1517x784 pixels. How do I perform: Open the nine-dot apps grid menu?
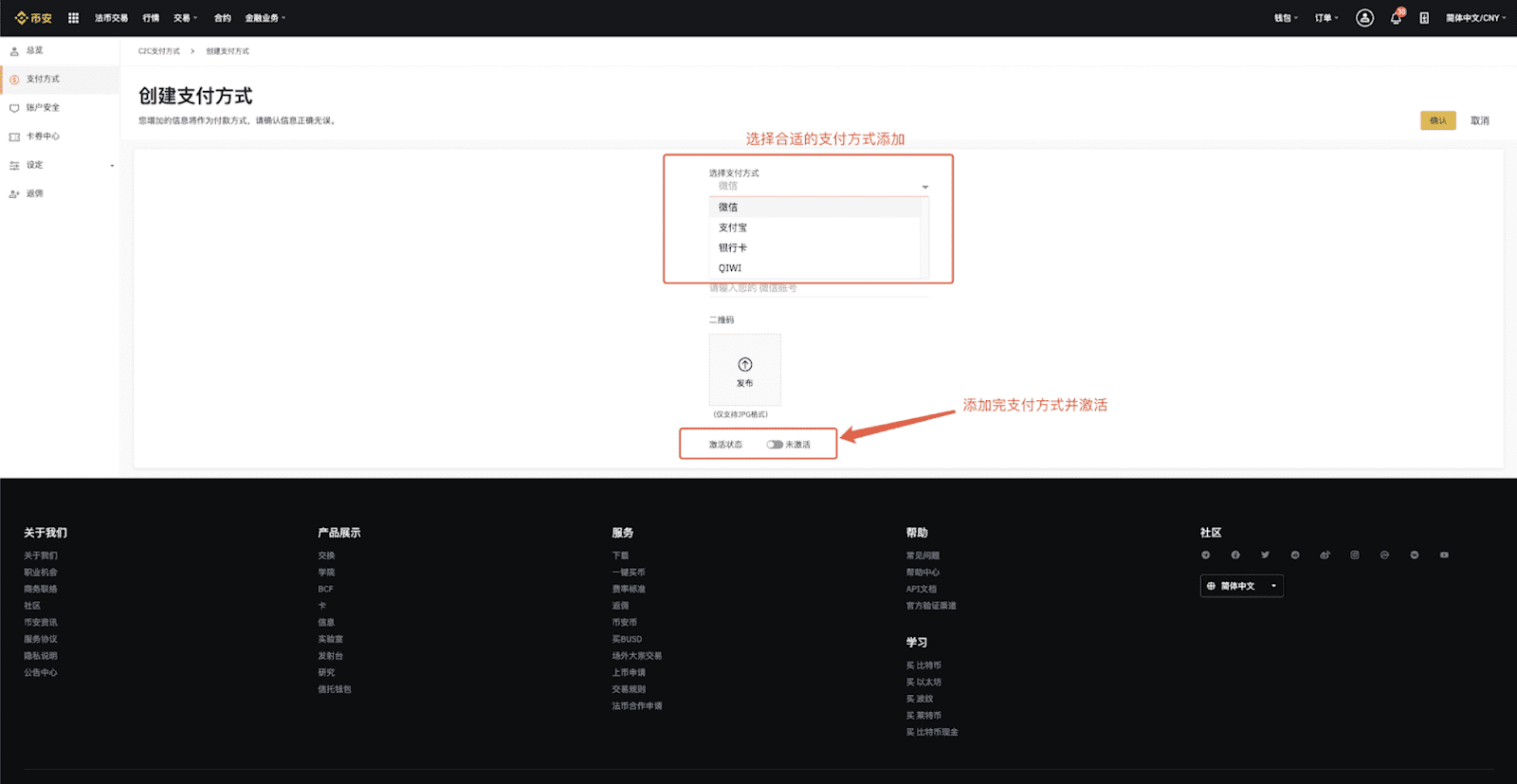(x=73, y=18)
